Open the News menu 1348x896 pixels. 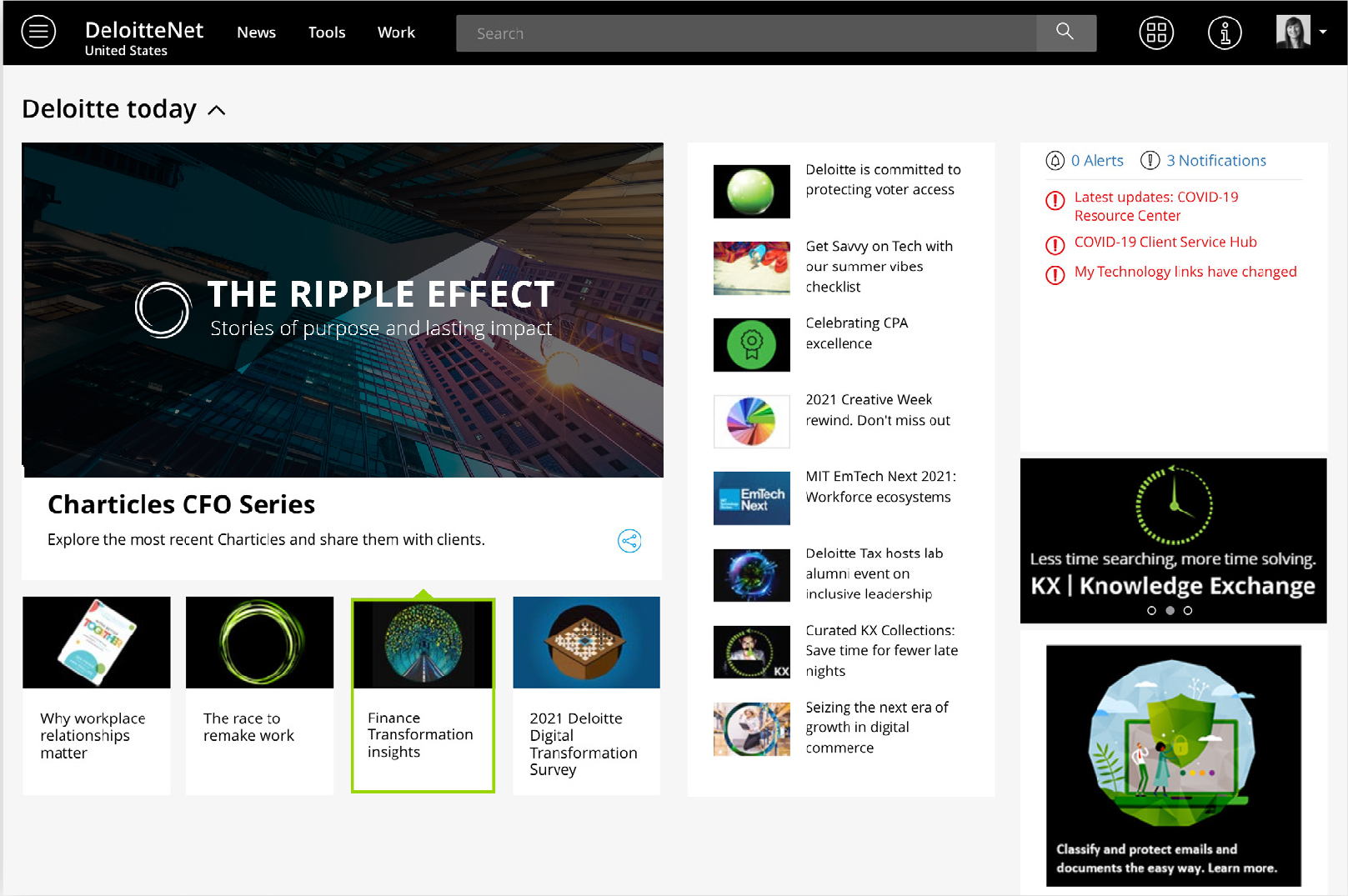(x=256, y=33)
